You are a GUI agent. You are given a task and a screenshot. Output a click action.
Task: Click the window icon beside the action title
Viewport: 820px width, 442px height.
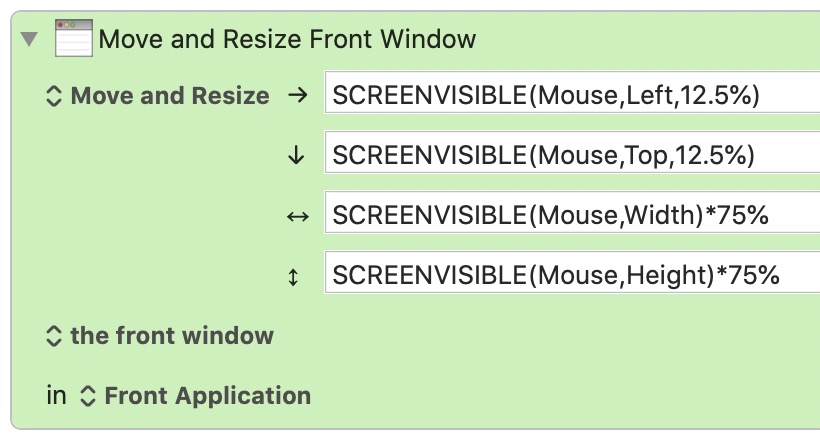(74, 38)
